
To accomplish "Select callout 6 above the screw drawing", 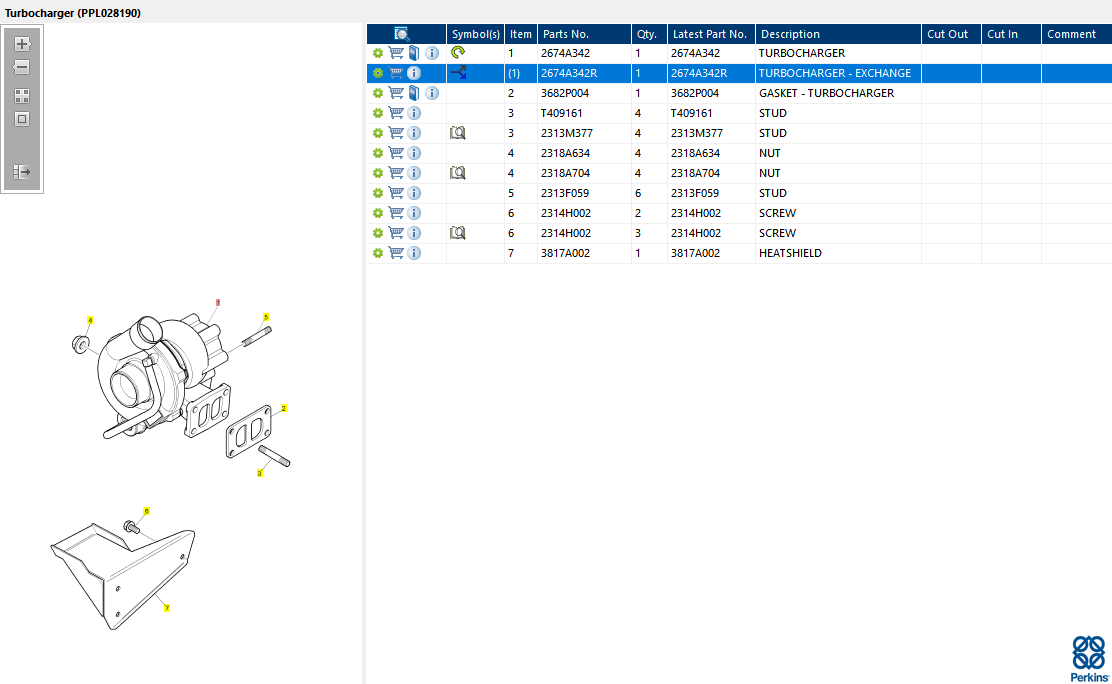I will (147, 511).
